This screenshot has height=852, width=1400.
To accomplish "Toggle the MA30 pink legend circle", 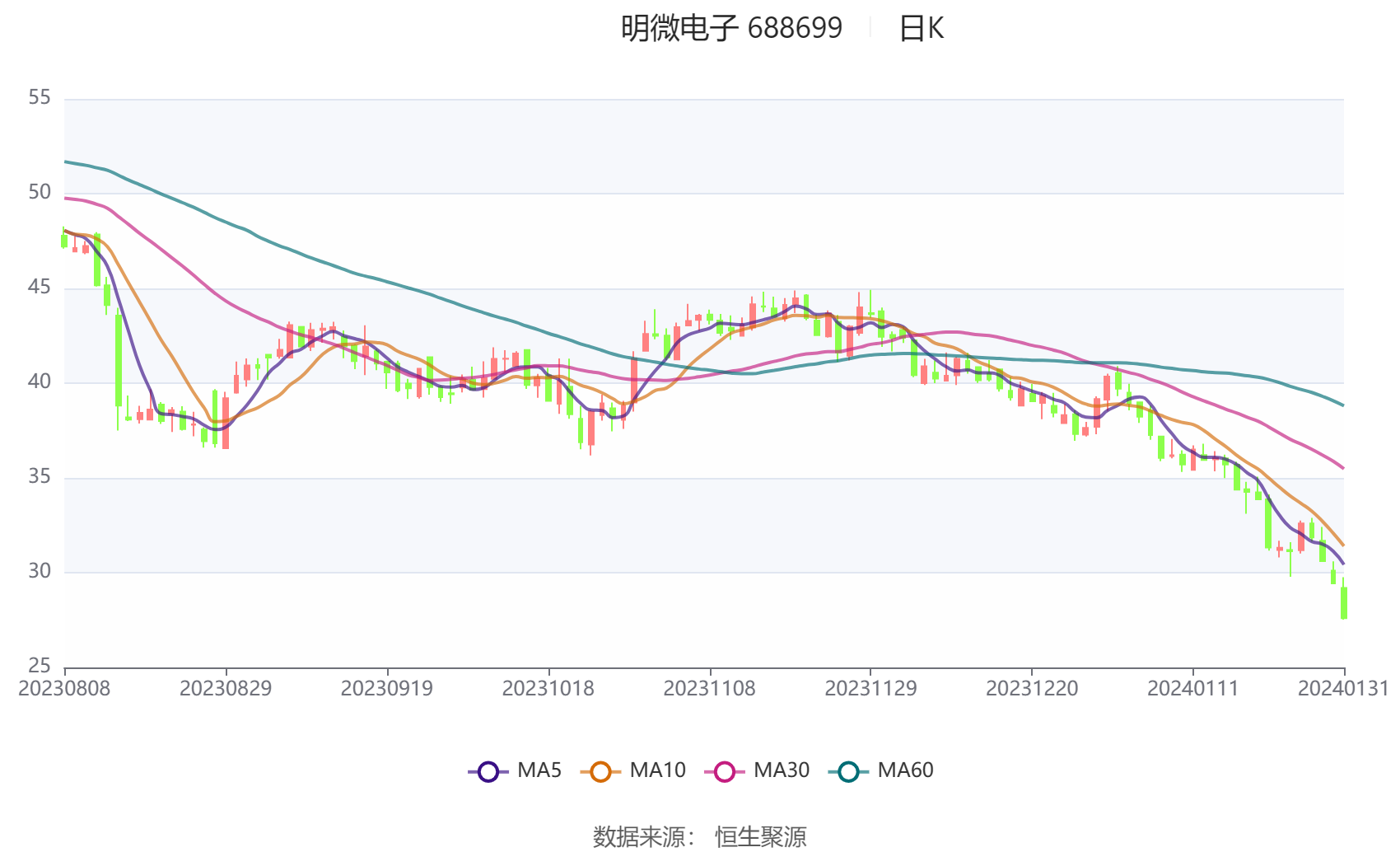I will pyautogui.click(x=725, y=772).
